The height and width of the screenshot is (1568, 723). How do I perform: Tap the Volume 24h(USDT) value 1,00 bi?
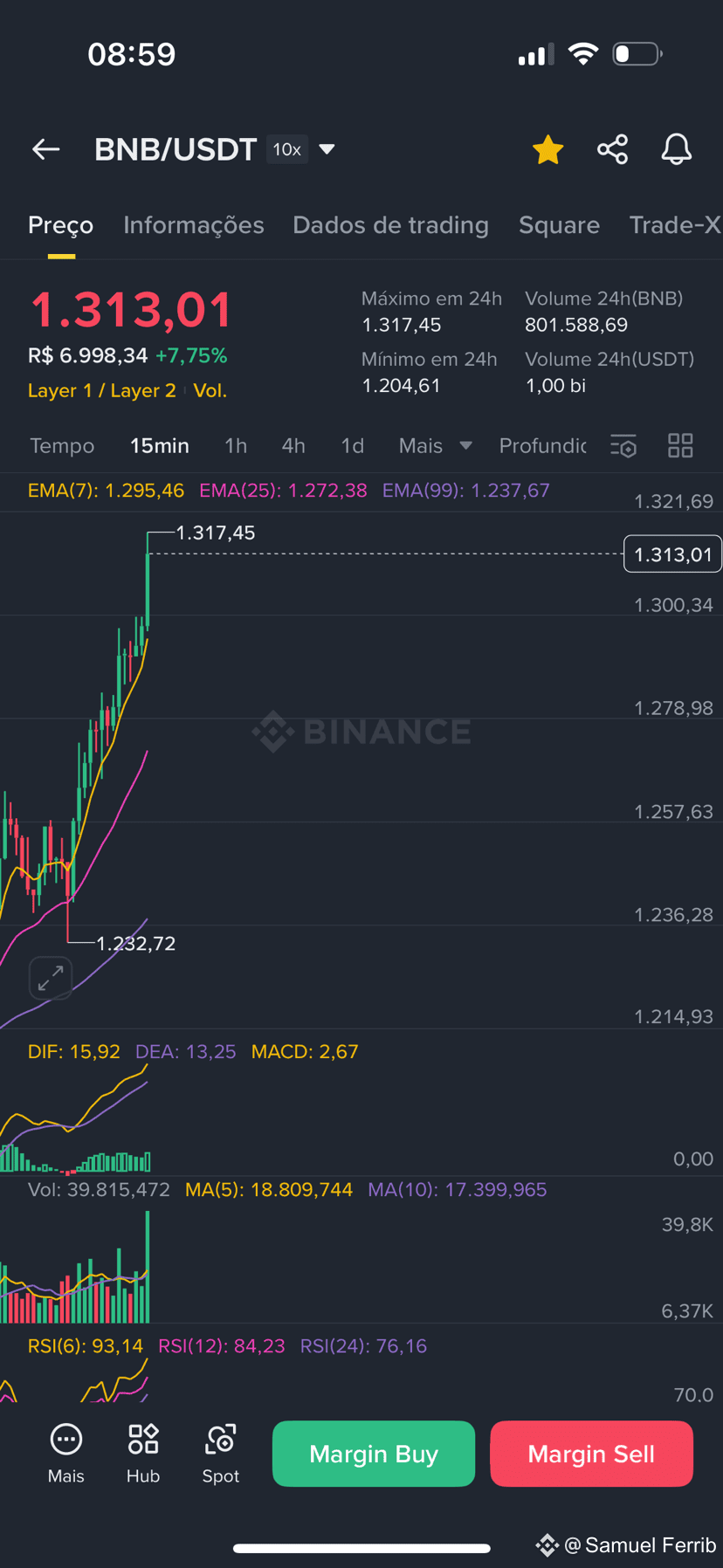pyautogui.click(x=555, y=386)
